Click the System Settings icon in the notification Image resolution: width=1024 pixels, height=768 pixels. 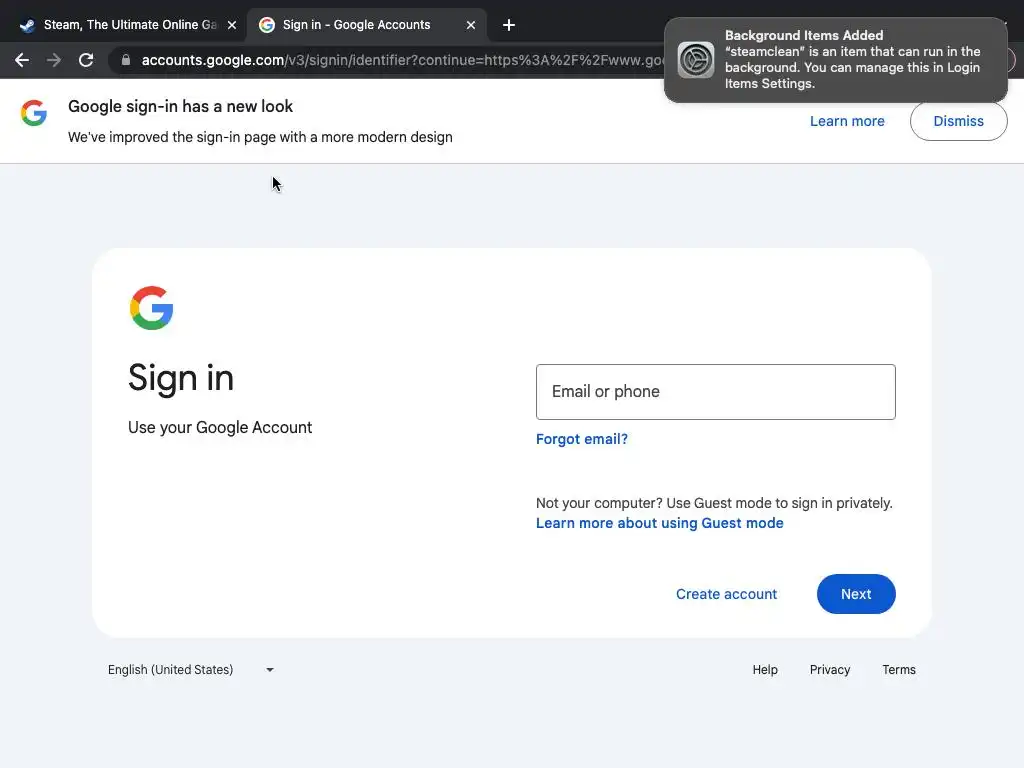point(696,60)
